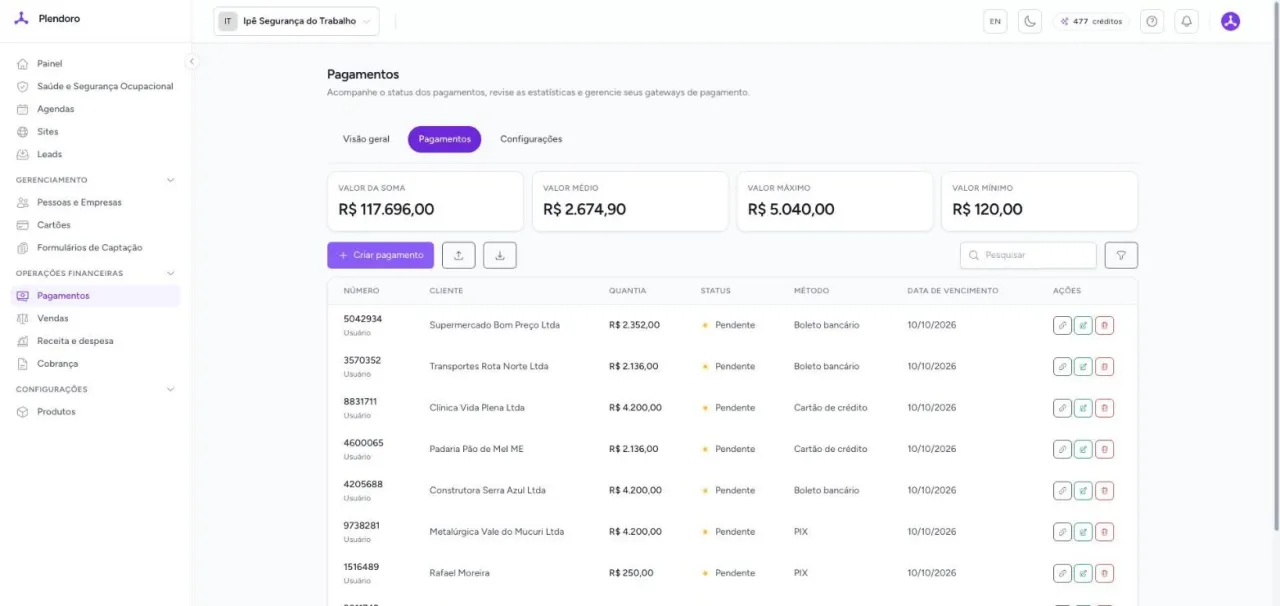Focus the Pesquisar search field

click(1028, 255)
